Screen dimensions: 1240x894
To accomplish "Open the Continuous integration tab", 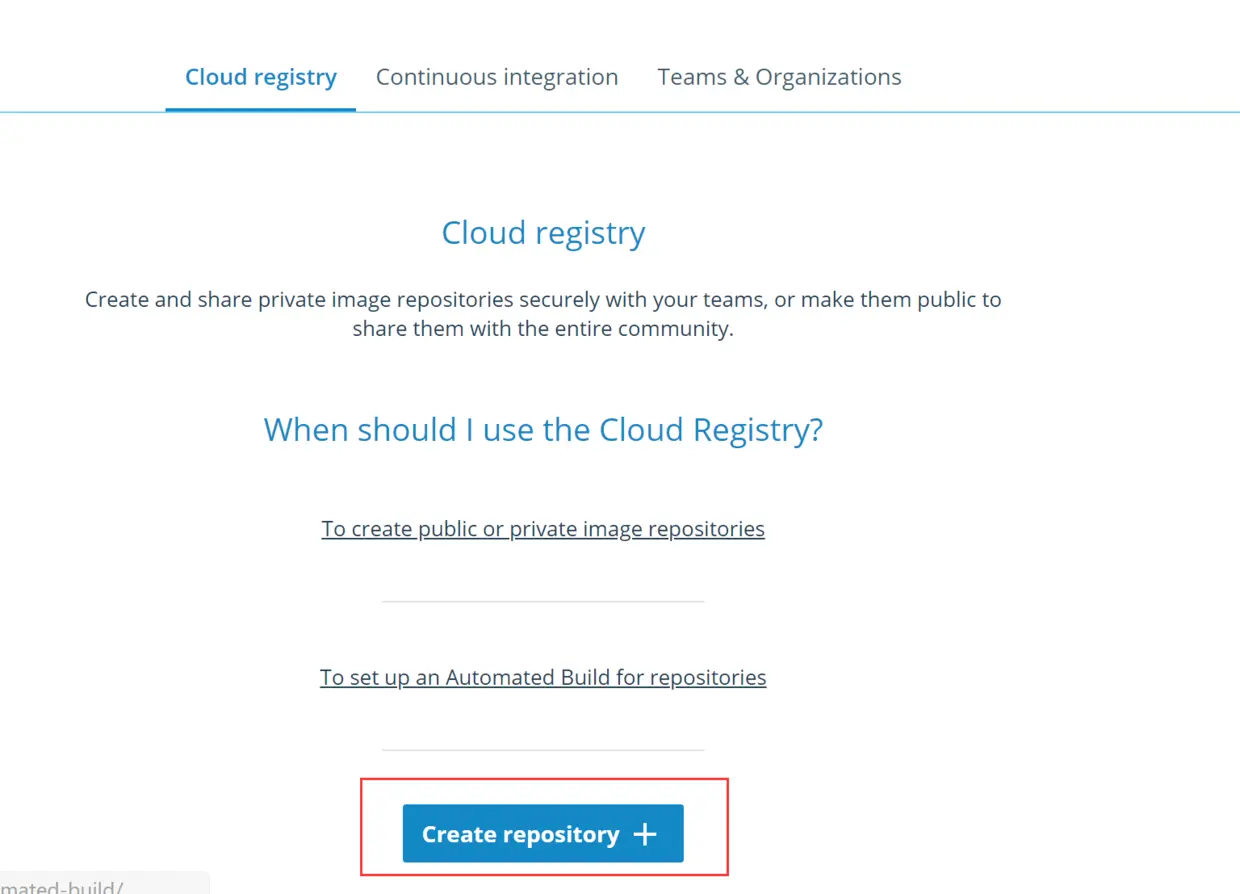I will 497,77.
